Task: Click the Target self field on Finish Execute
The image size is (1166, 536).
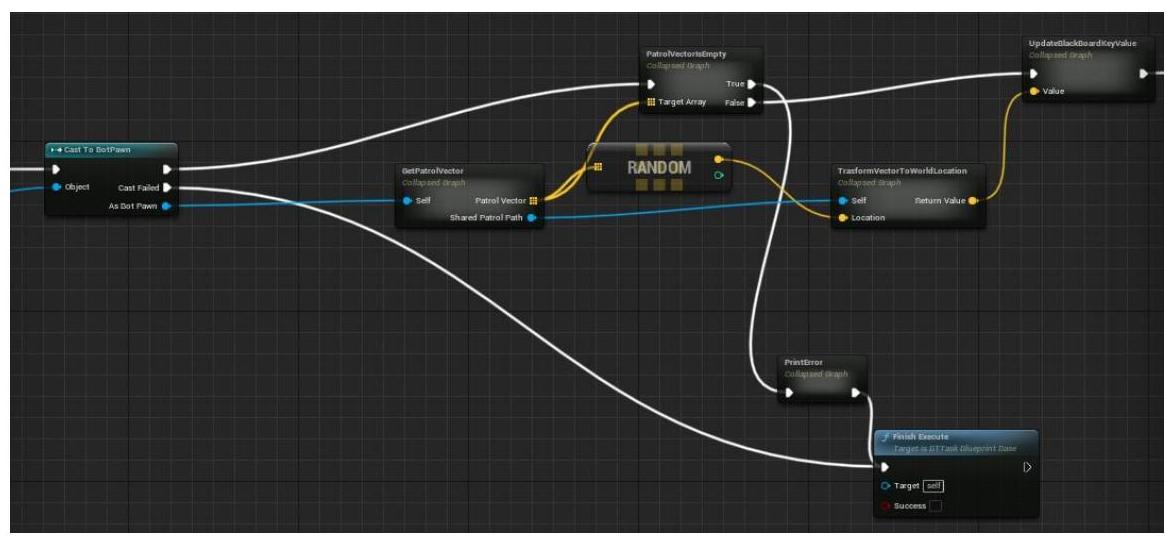Action: (933, 486)
